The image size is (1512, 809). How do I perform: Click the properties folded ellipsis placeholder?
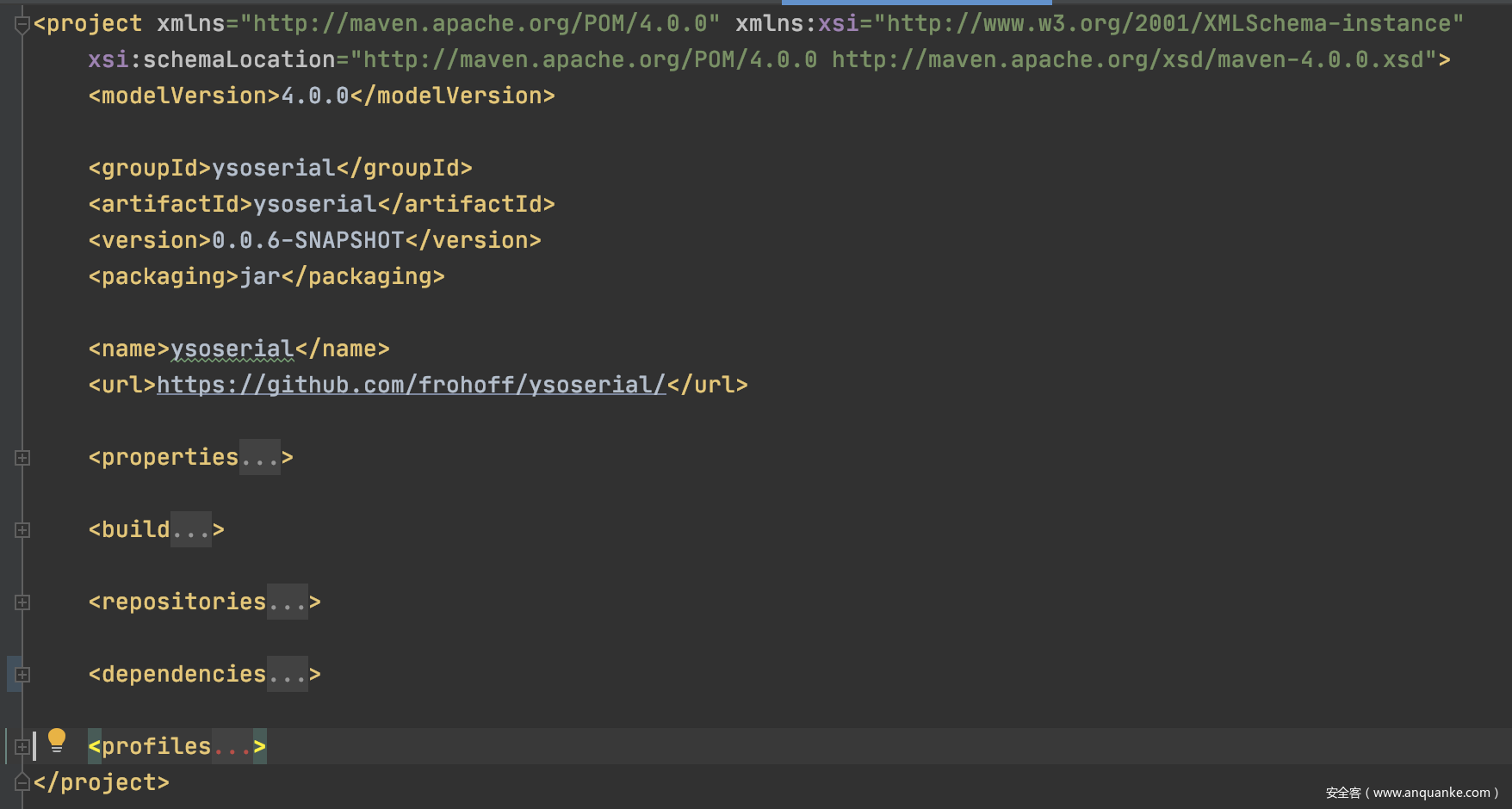point(260,458)
